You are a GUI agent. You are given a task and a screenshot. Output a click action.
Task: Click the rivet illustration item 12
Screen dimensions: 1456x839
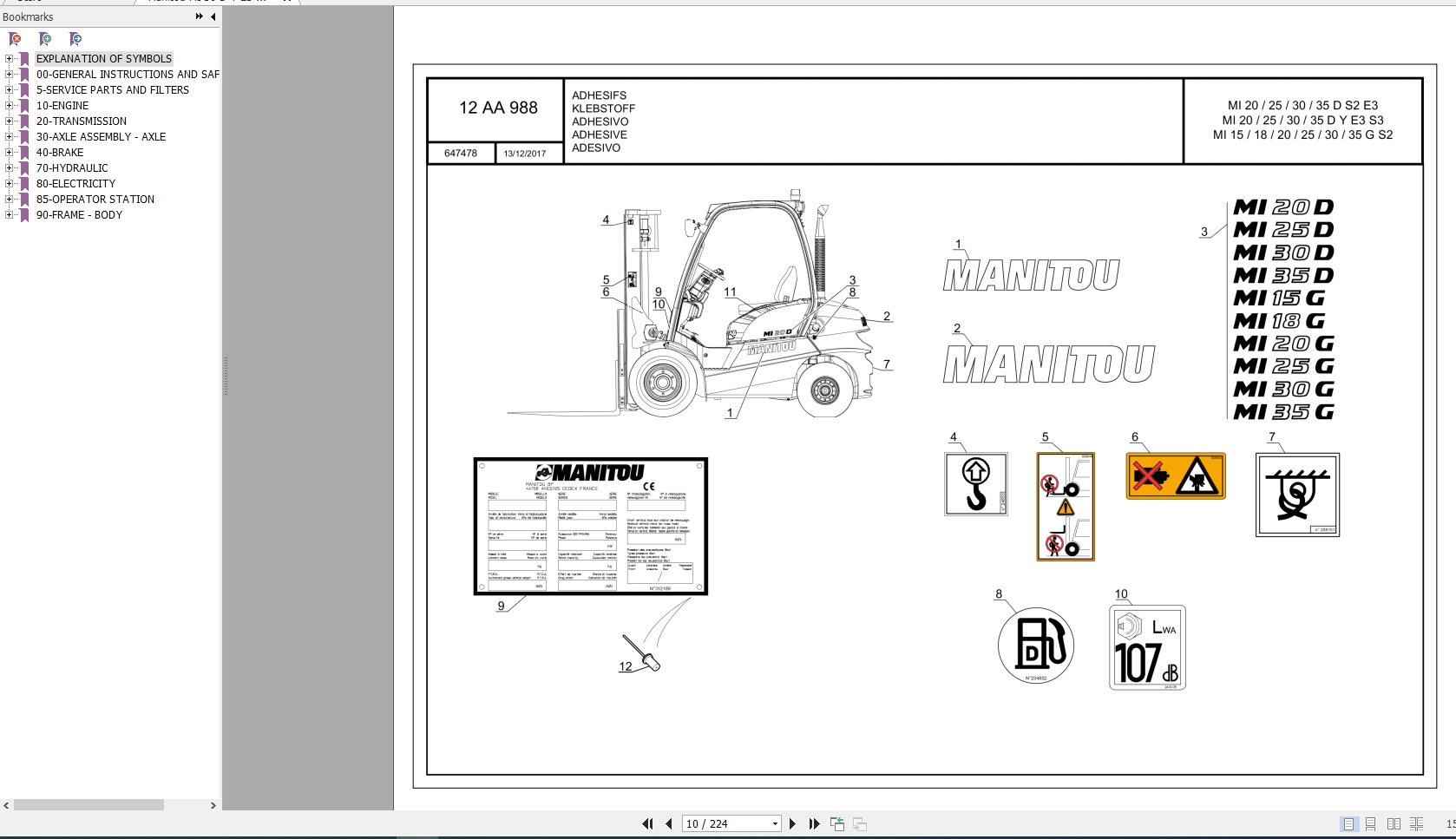coord(642,652)
